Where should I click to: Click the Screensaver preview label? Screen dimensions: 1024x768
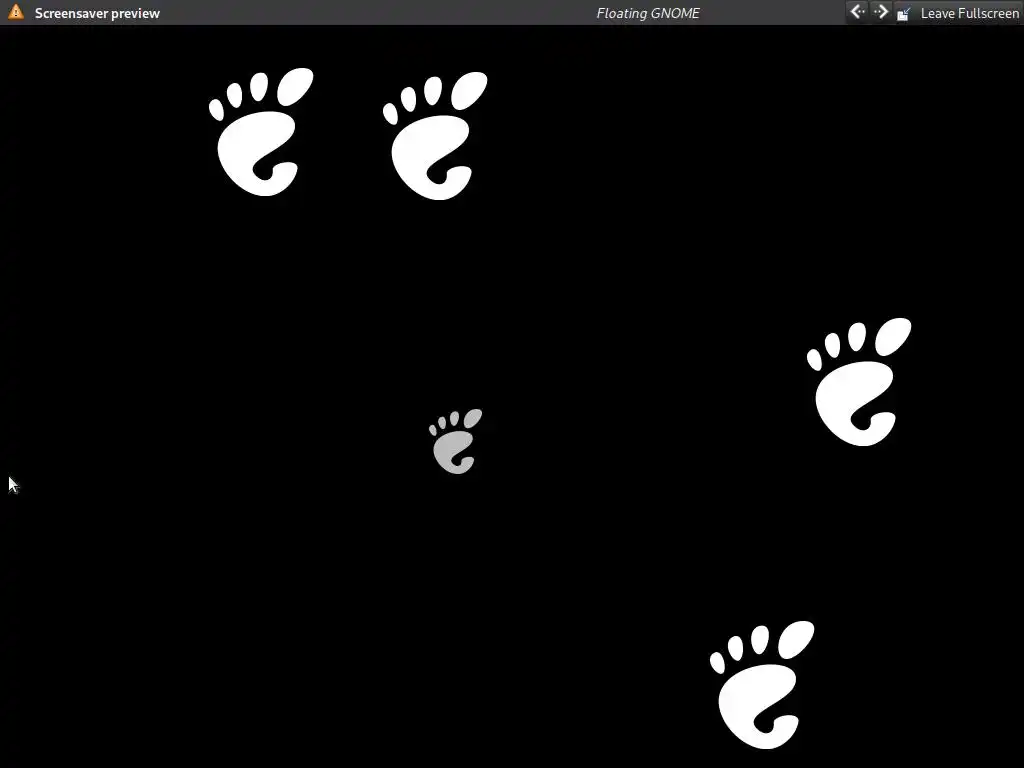tap(97, 13)
